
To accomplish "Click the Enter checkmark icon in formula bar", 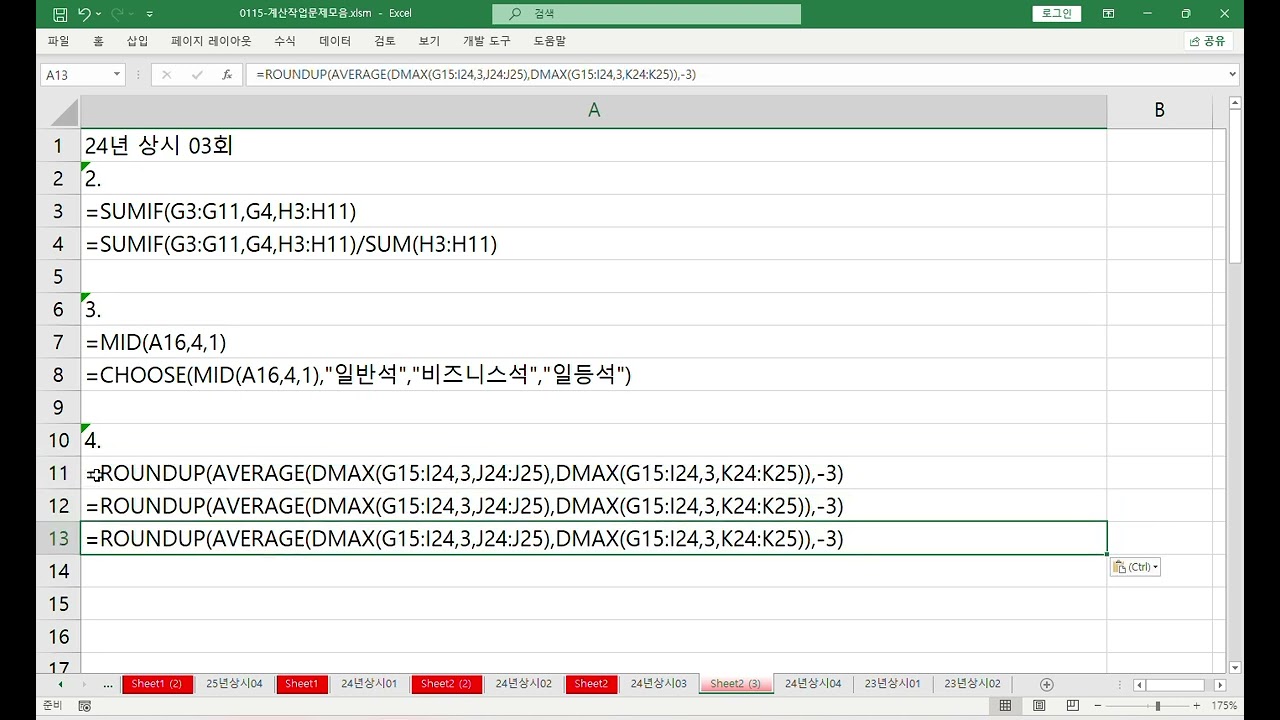I will [x=197, y=75].
